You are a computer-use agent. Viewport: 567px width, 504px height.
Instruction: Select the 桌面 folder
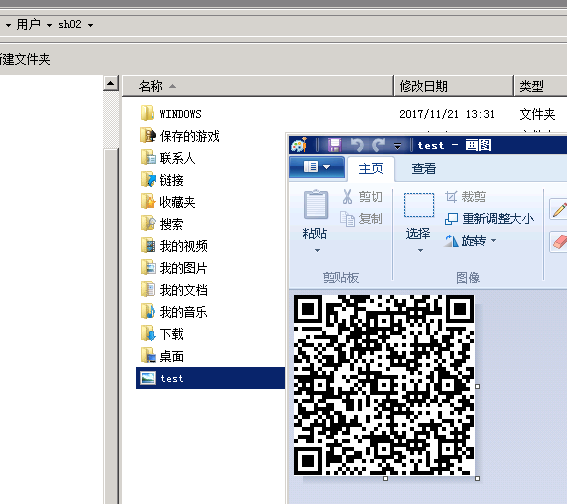[162, 356]
